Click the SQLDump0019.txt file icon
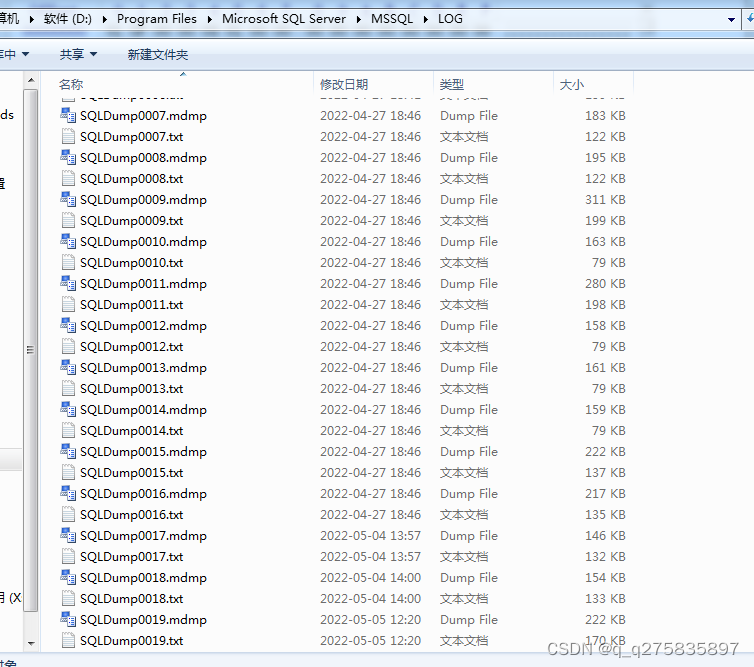The width and height of the screenshot is (754, 667). 68,641
